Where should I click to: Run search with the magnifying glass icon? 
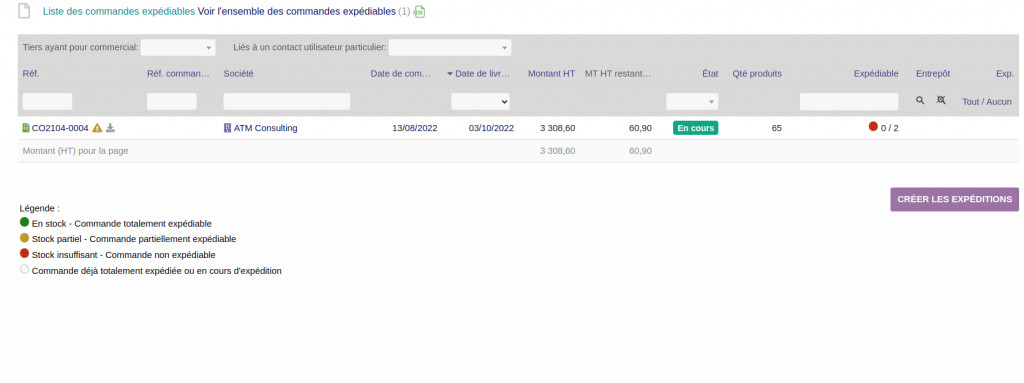click(x=920, y=101)
